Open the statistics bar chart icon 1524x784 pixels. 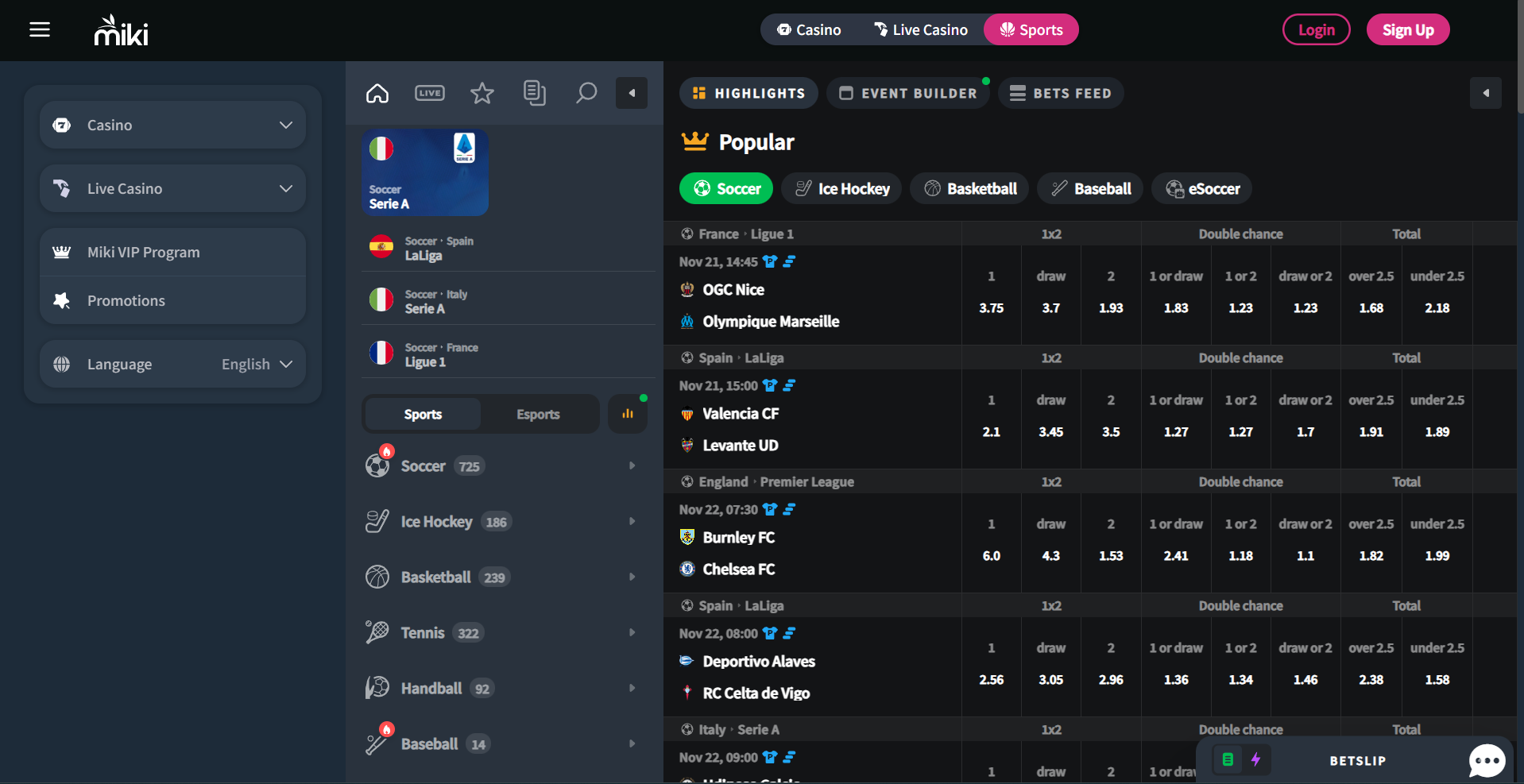[x=628, y=414]
